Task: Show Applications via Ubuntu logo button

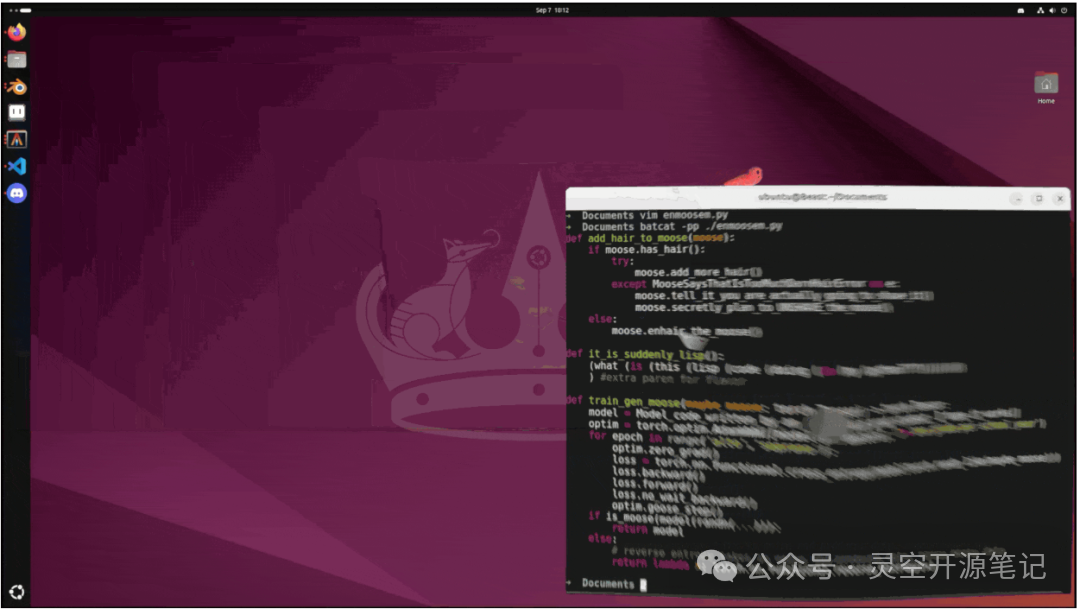Action: point(17,591)
